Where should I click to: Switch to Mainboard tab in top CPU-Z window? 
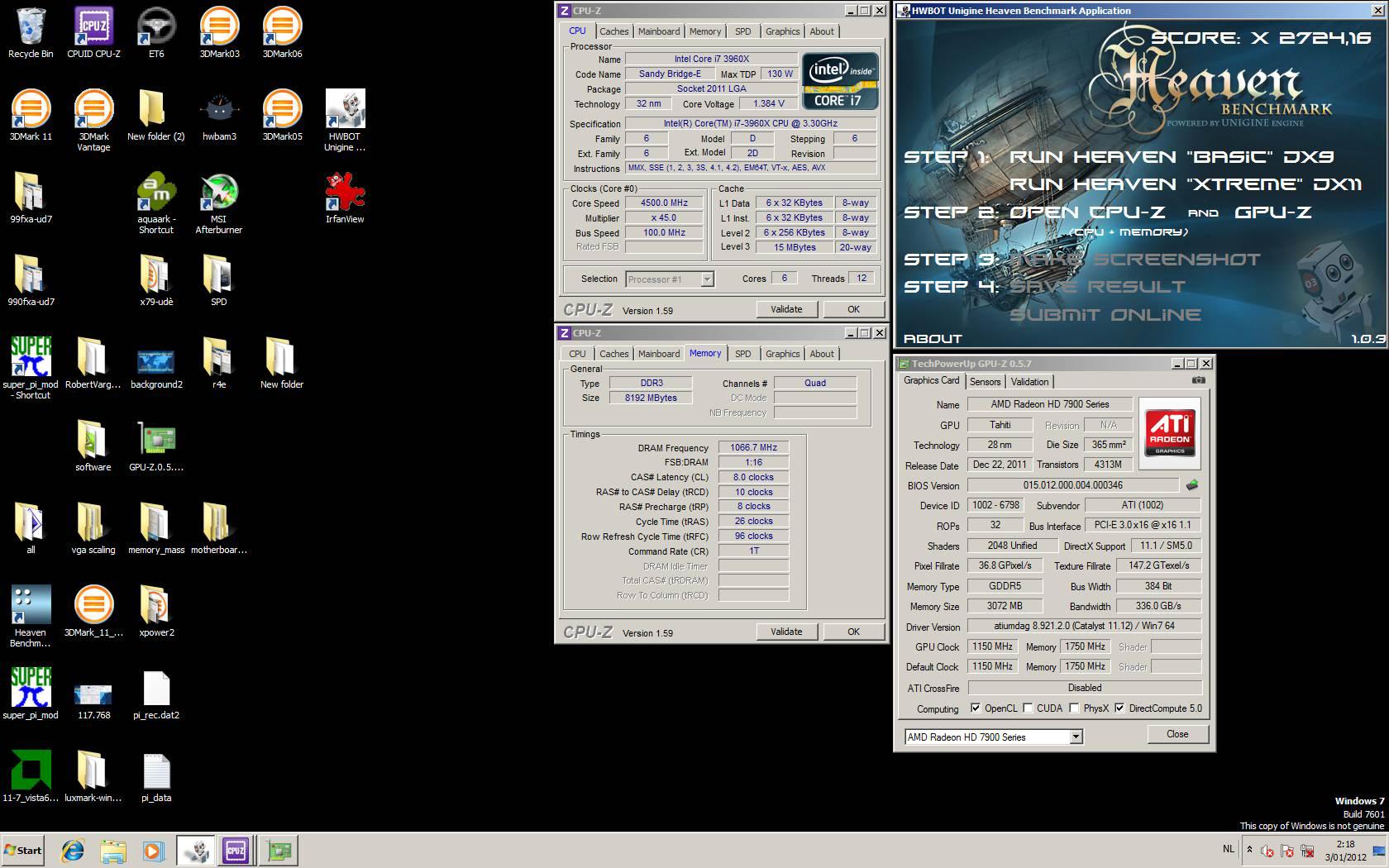click(659, 31)
